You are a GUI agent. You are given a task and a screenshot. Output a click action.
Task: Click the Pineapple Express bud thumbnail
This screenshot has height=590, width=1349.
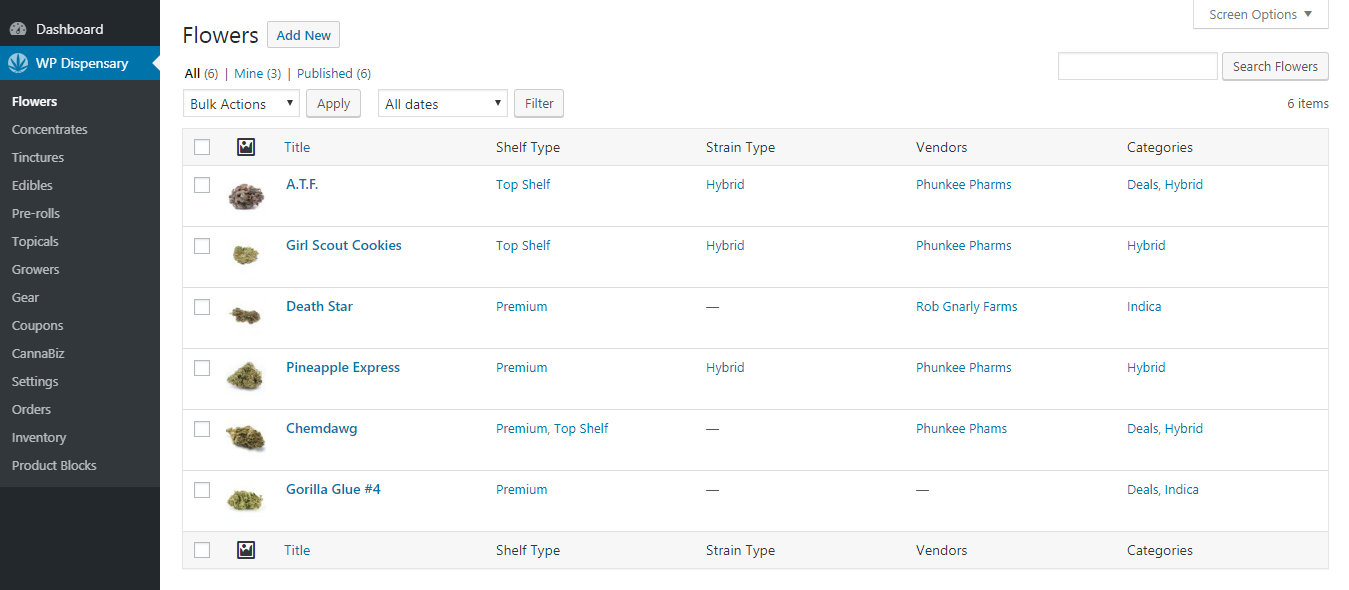coord(245,376)
